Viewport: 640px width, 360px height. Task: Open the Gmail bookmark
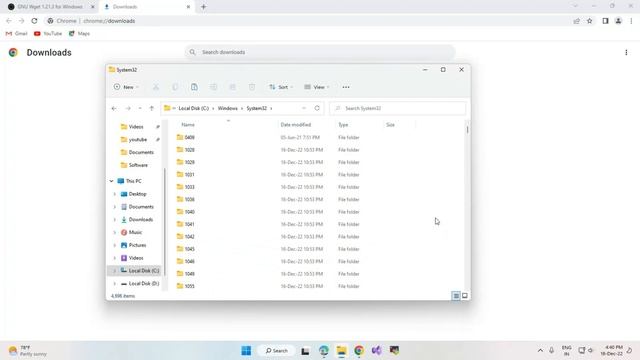[17, 33]
